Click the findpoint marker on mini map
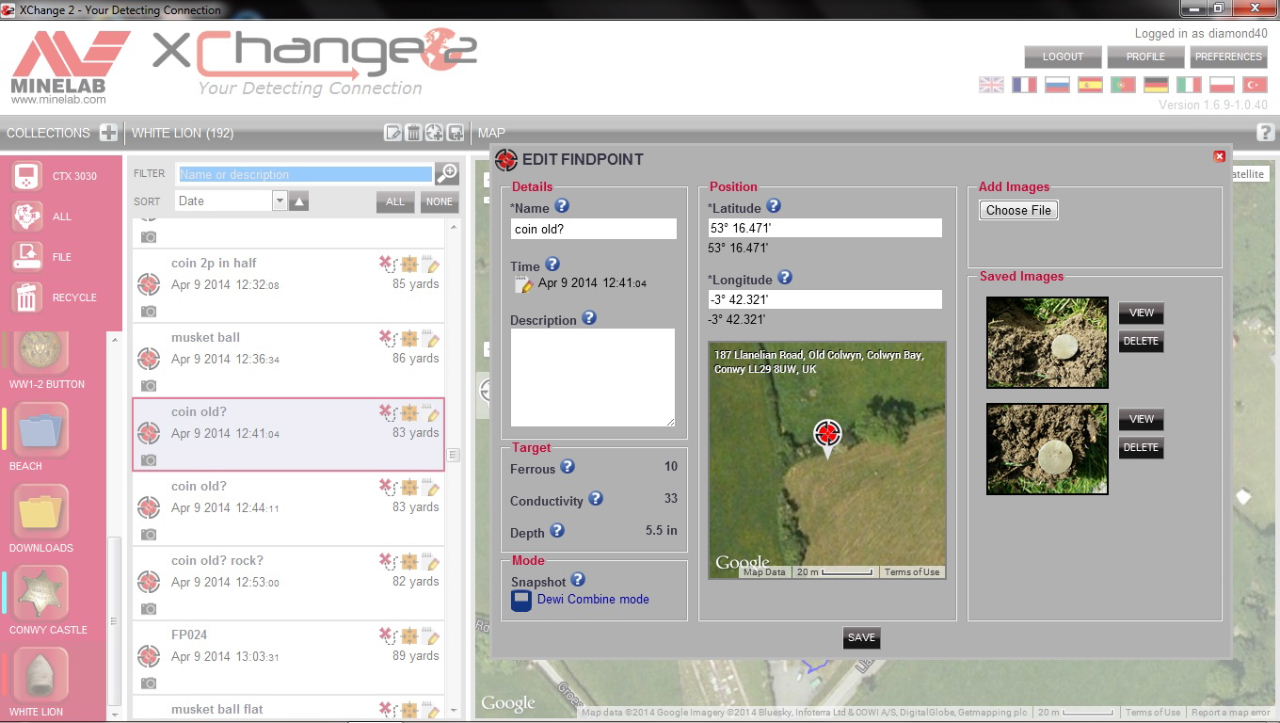The width and height of the screenshot is (1280, 723). (827, 435)
